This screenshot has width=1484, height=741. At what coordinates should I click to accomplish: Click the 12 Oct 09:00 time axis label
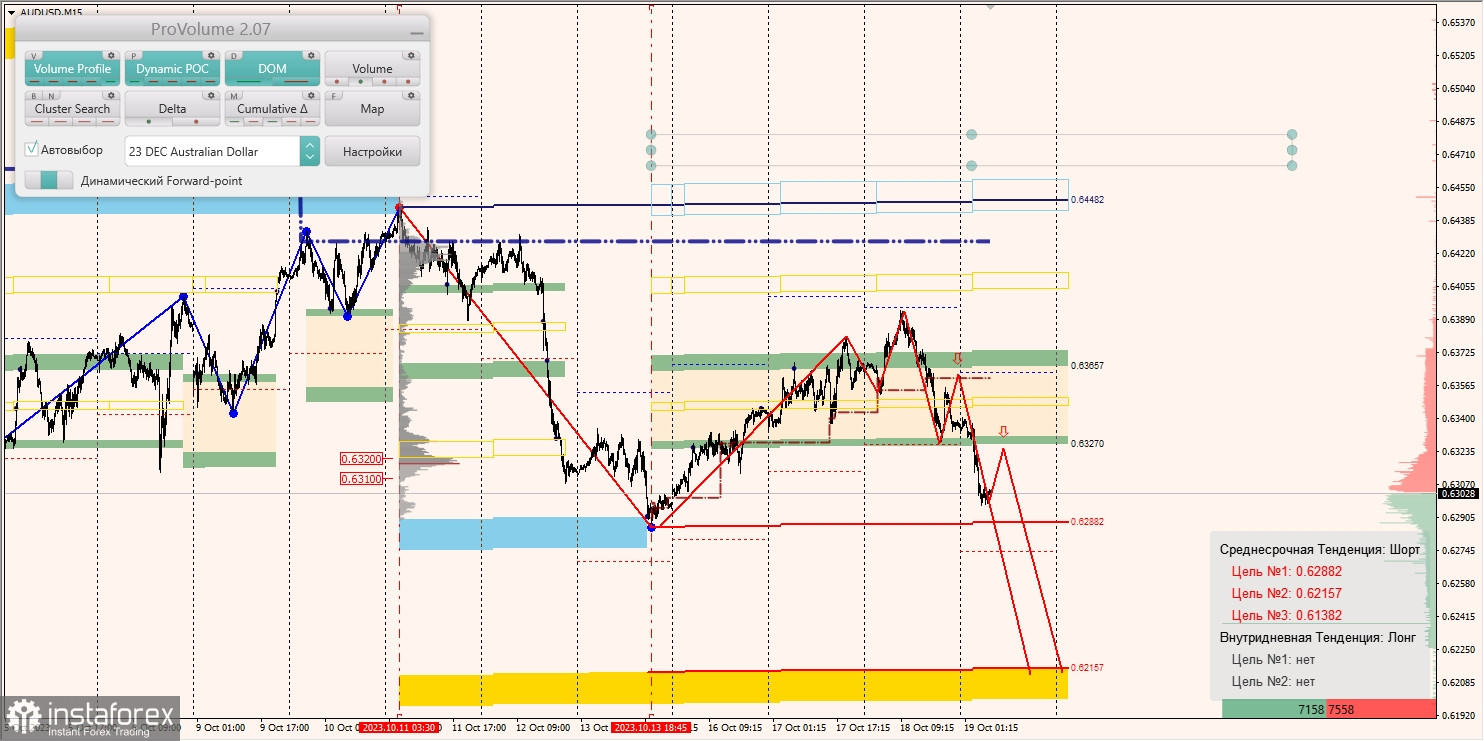(543, 728)
